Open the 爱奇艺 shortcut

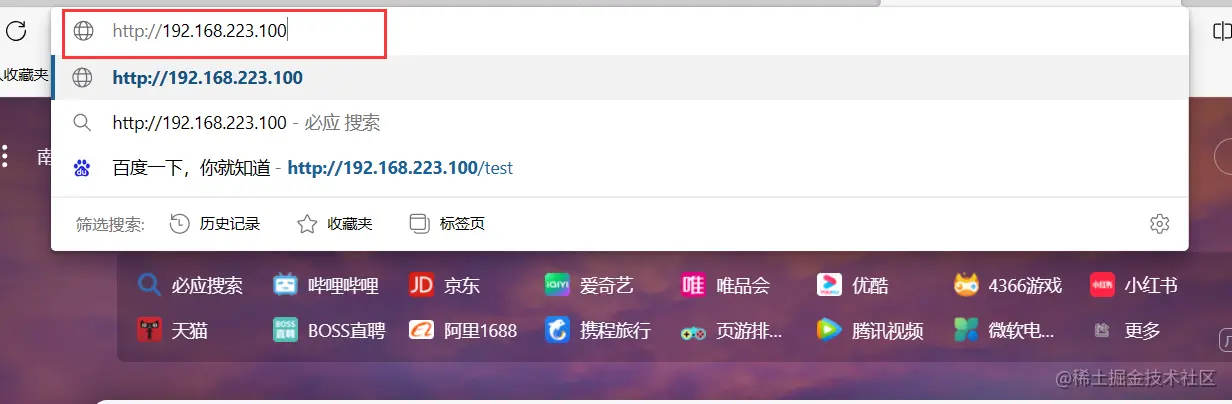(x=589, y=286)
